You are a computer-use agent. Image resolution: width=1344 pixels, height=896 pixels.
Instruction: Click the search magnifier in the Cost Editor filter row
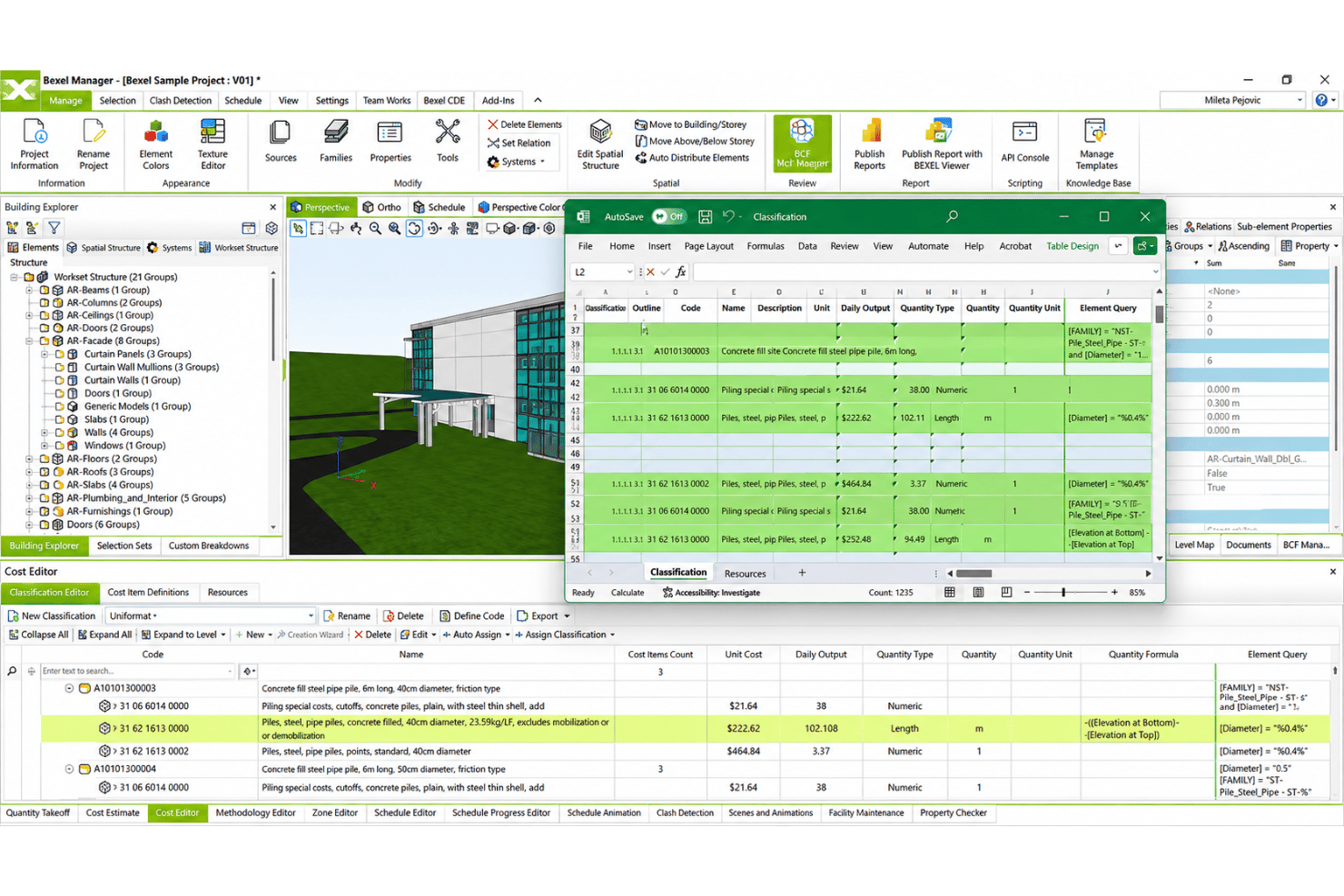tap(12, 672)
